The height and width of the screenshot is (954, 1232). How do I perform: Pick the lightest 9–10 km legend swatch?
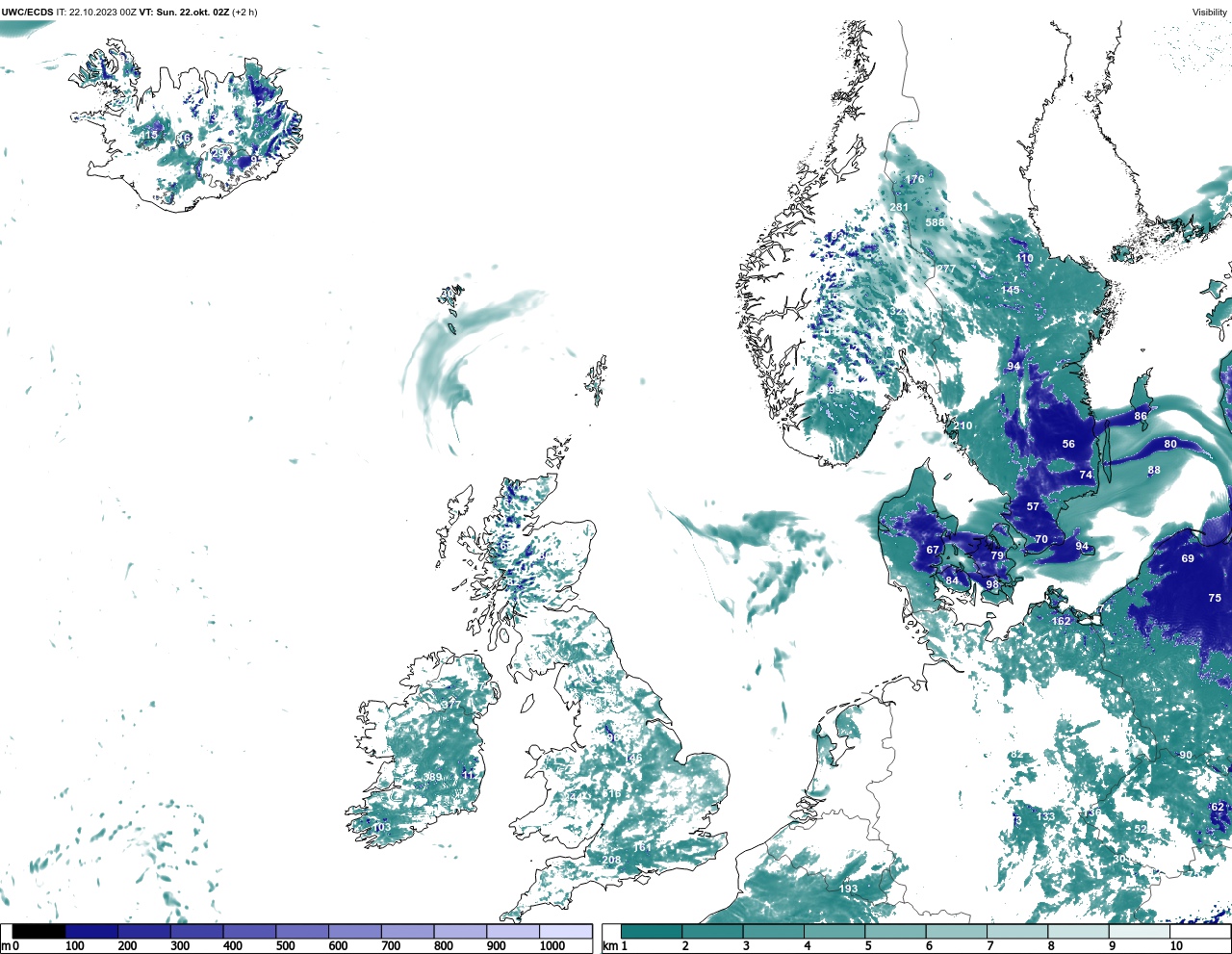[1139, 932]
